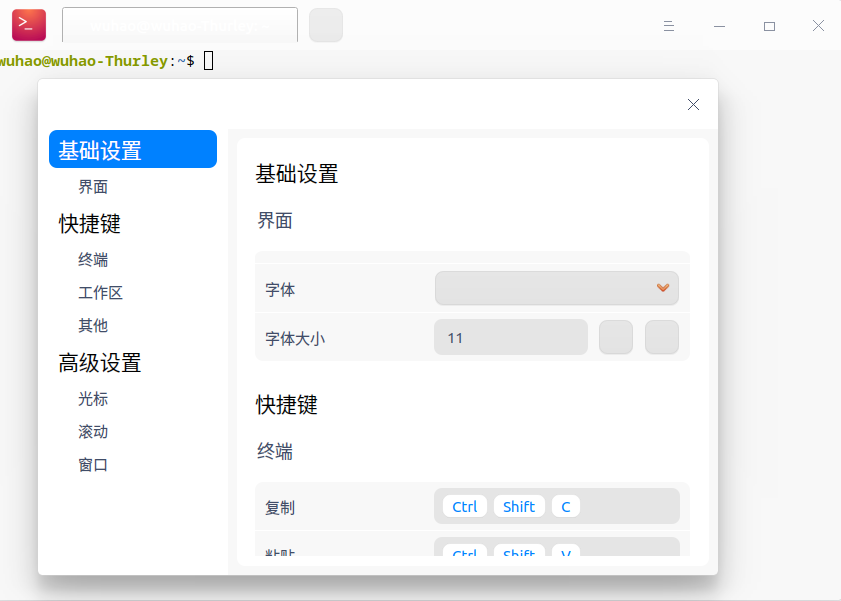Select 基础设置 in the sidebar
This screenshot has width=841, height=601.
pos(133,149)
